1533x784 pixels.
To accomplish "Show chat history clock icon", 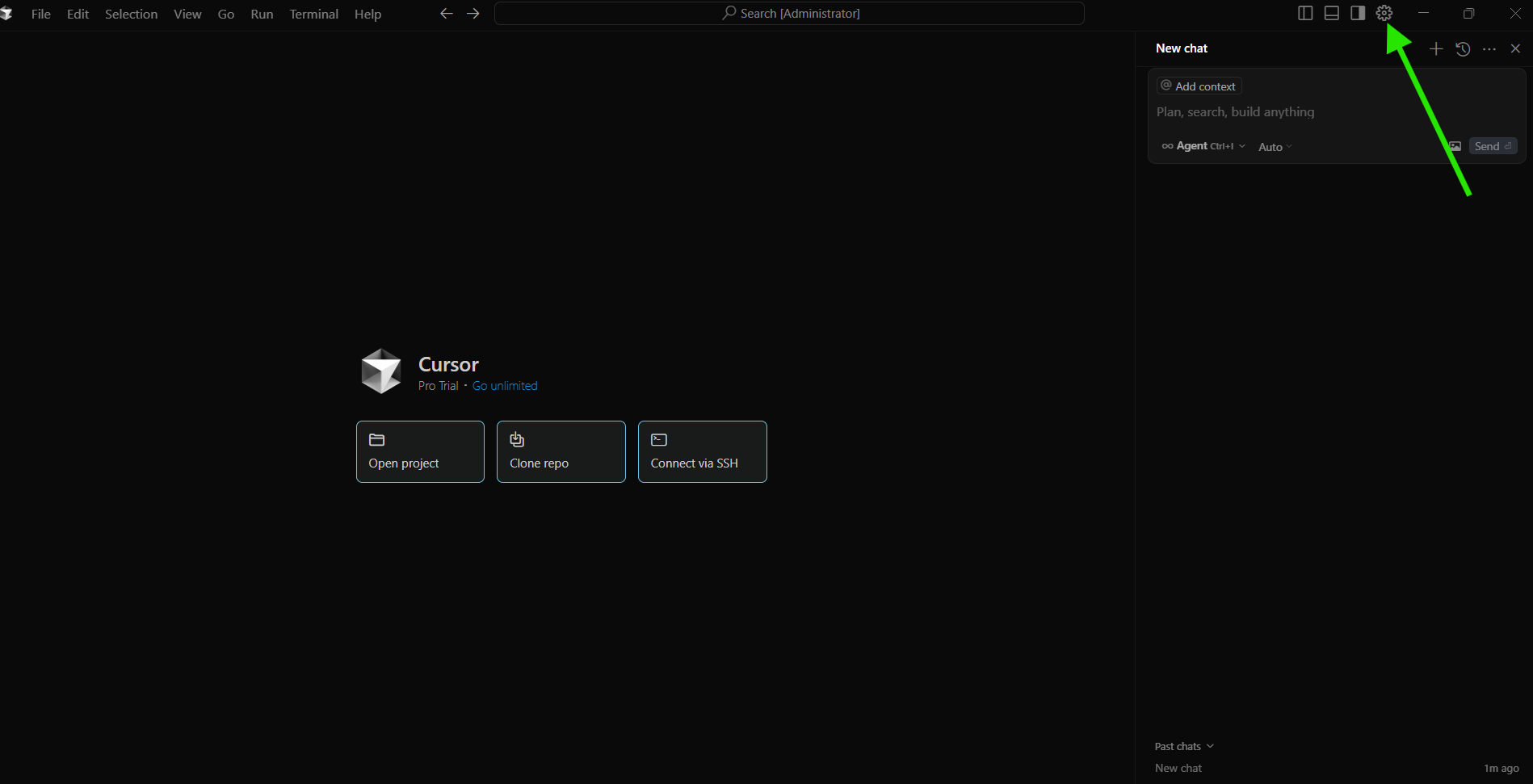I will tap(1463, 49).
